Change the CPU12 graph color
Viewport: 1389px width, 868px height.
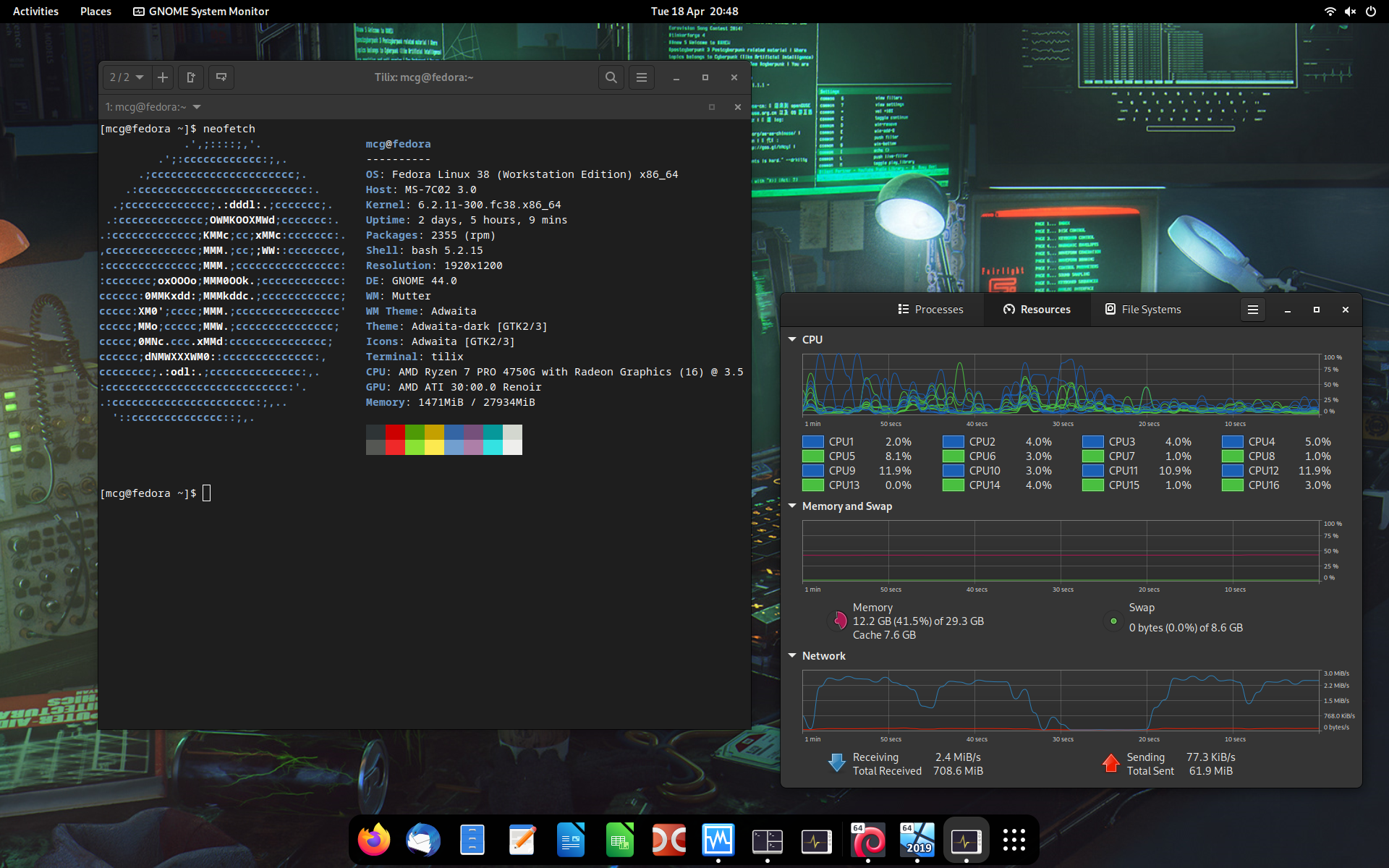point(1233,471)
